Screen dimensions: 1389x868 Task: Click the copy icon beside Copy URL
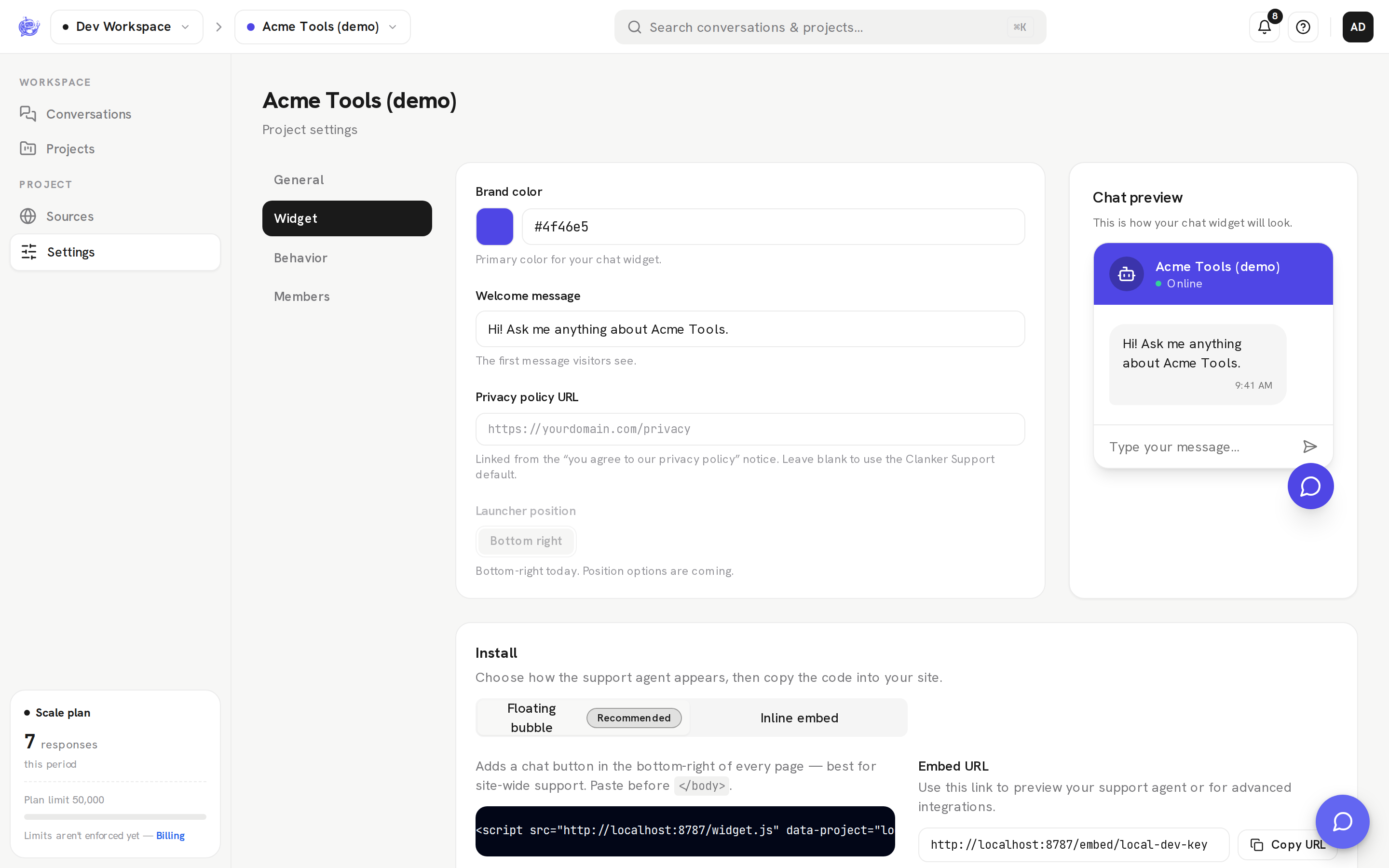click(x=1256, y=844)
